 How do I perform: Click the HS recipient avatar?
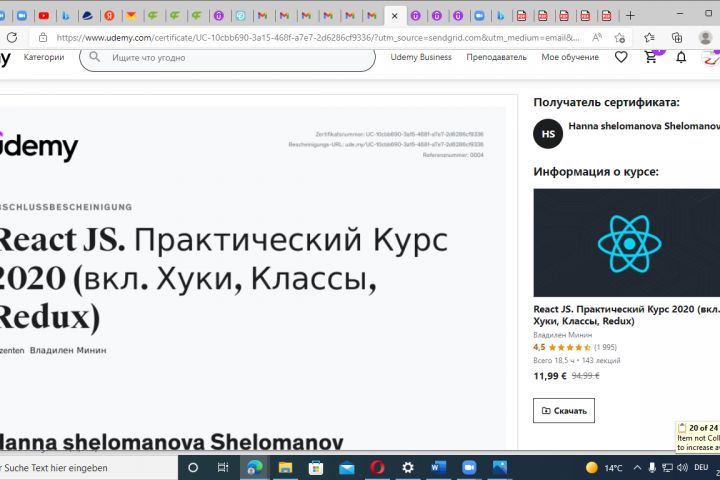(548, 134)
